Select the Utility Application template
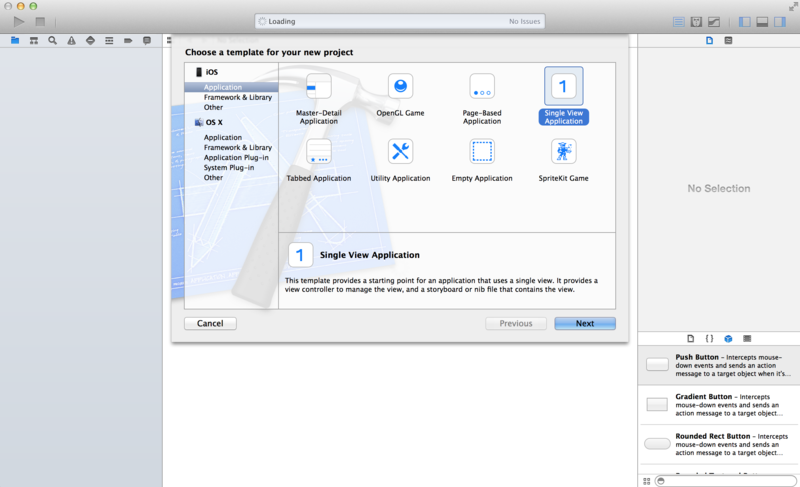 pyautogui.click(x=401, y=161)
